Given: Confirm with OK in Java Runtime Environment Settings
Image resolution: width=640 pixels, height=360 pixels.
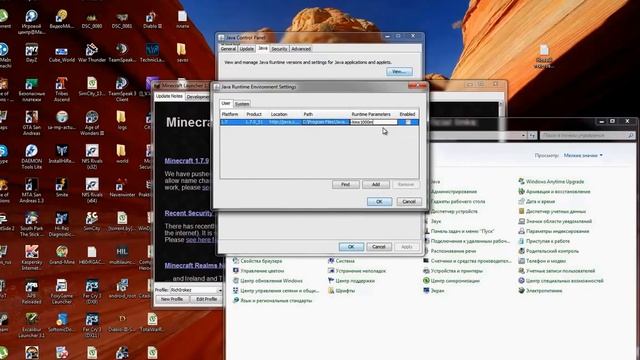Looking at the screenshot, I should point(379,202).
